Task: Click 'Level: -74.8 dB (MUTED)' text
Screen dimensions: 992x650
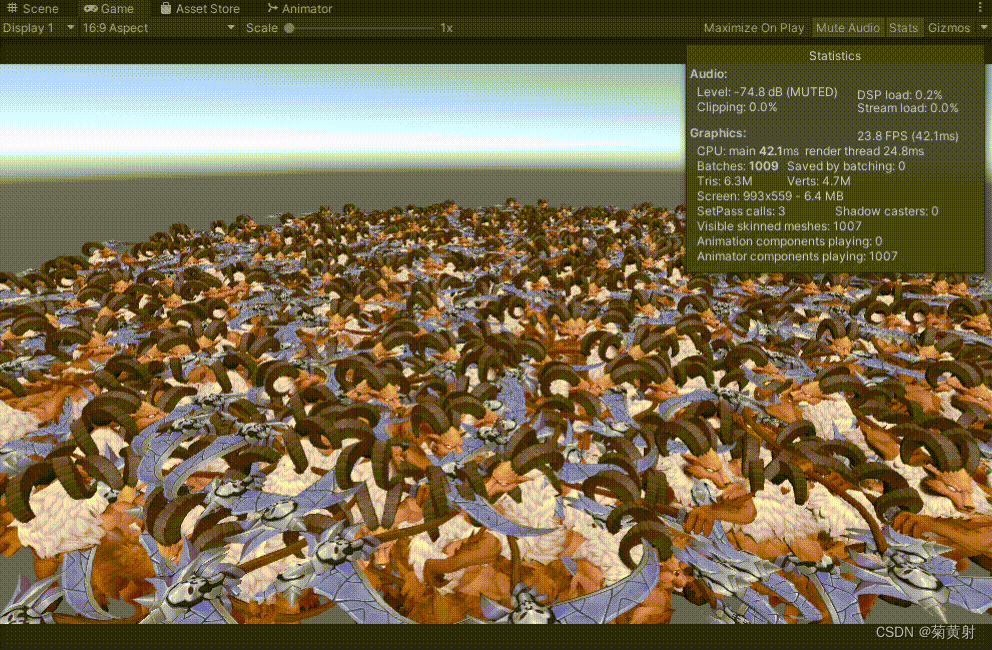Action: point(767,92)
